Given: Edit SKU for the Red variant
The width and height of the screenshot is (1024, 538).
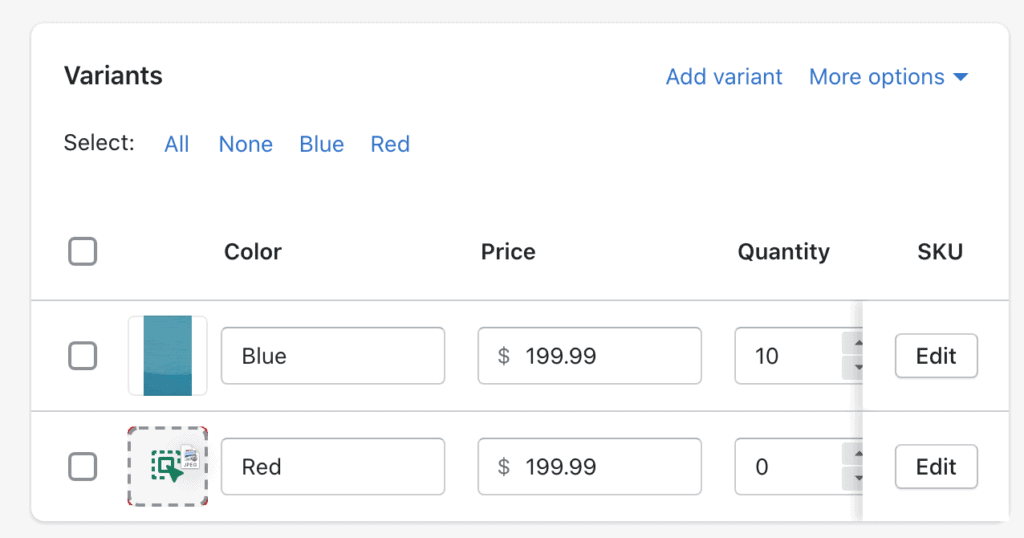Looking at the screenshot, I should pos(936,467).
